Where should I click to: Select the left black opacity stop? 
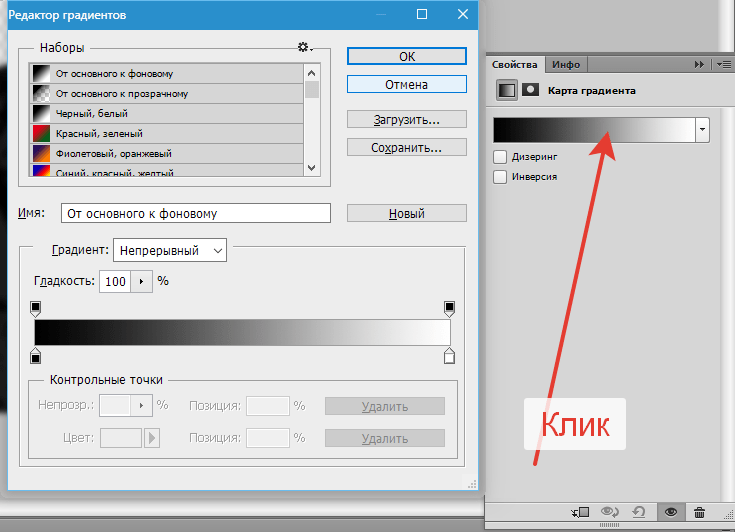point(35,309)
